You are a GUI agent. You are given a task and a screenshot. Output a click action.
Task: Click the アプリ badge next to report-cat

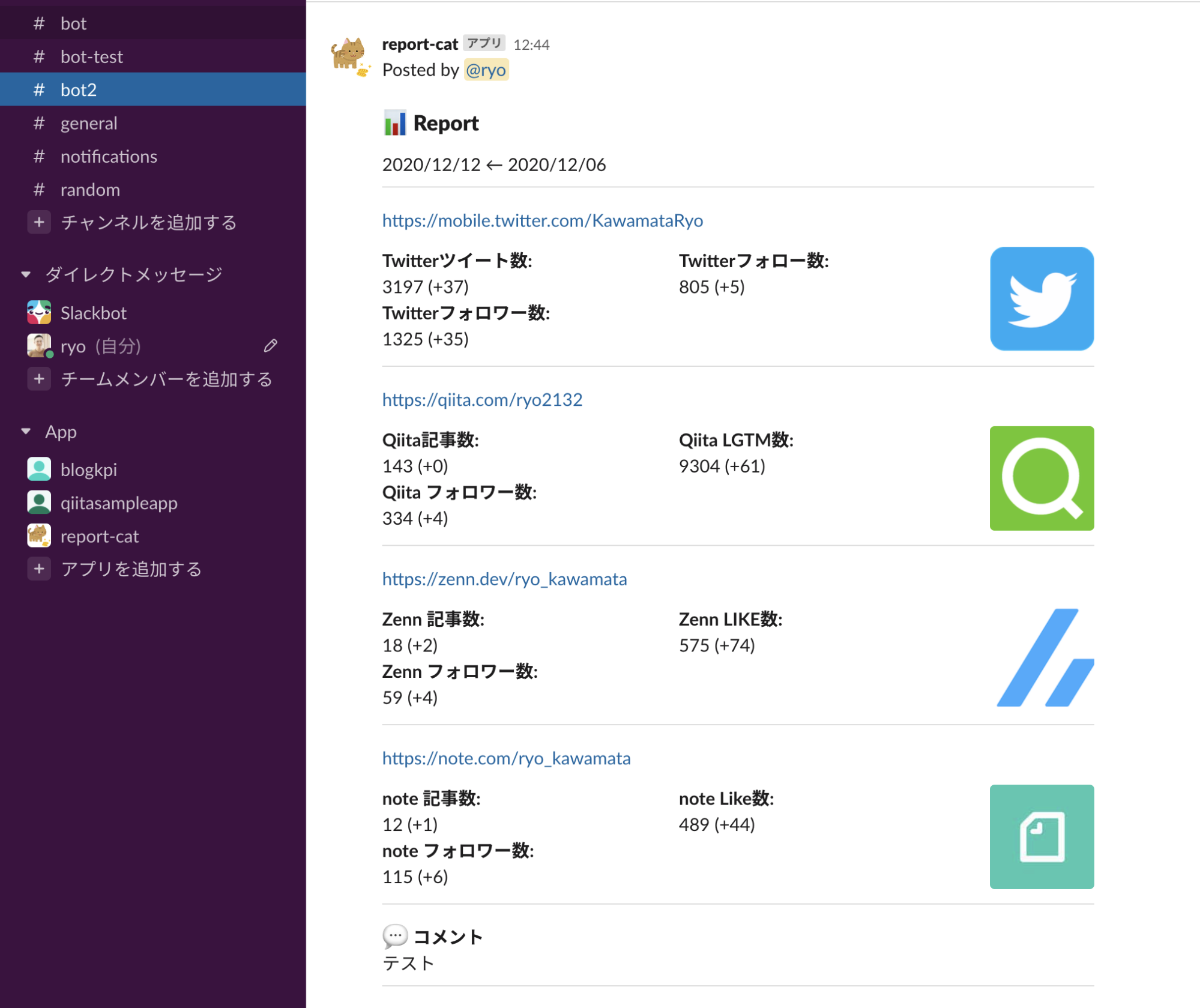(484, 43)
